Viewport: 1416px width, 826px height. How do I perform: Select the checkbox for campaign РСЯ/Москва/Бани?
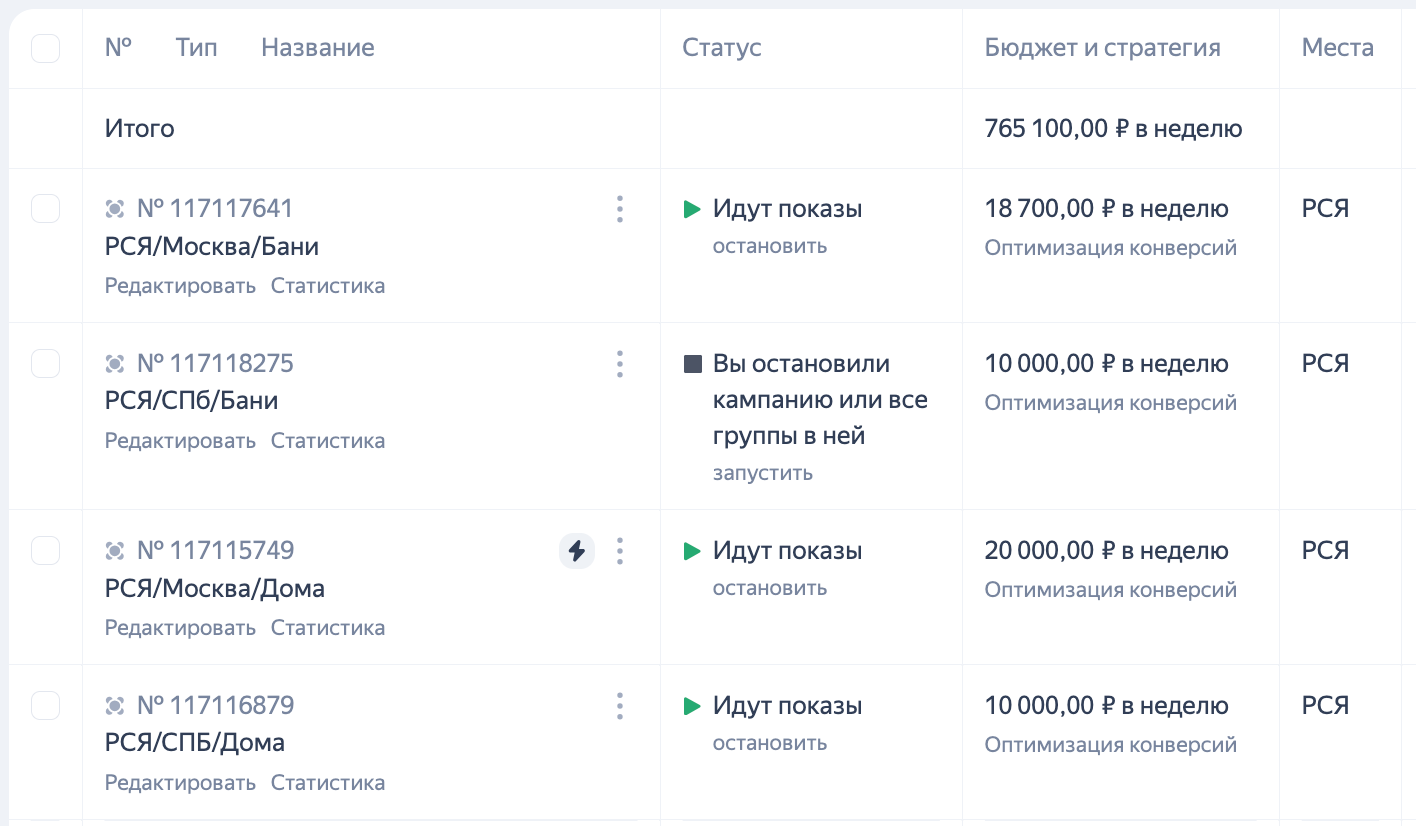[x=46, y=209]
